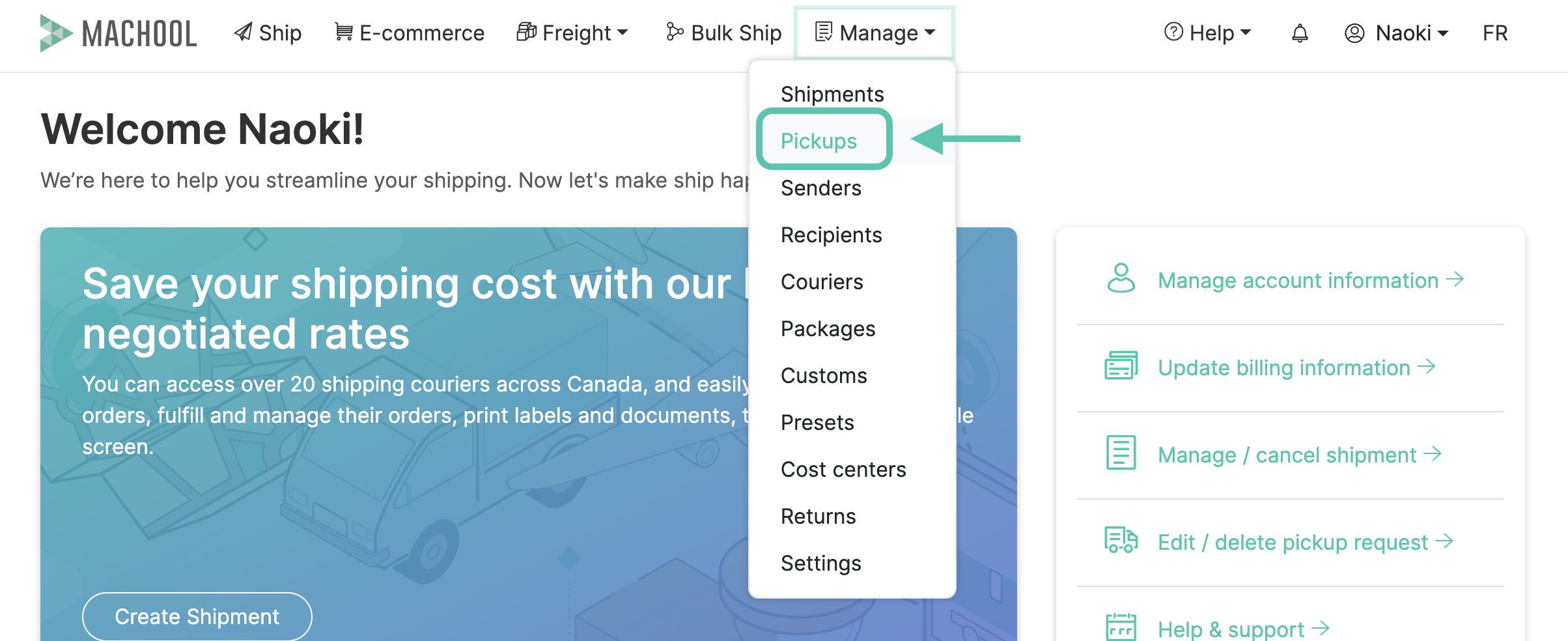Open Cost centers from the menu
Screen dimensions: 1568x641
click(x=843, y=469)
